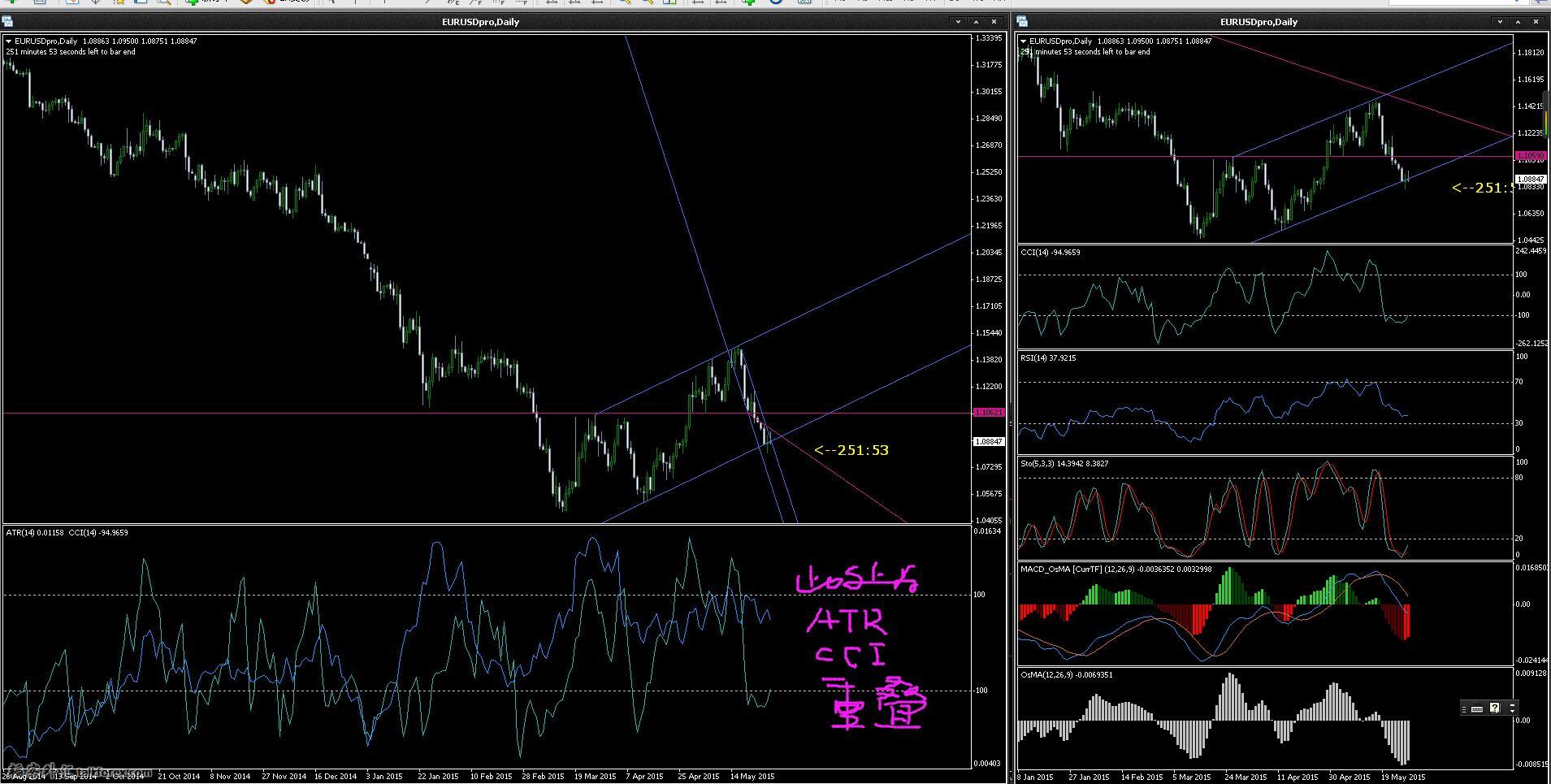
Task: Click the 27 Jan 2015 date on right time axis
Action: coord(1089,778)
